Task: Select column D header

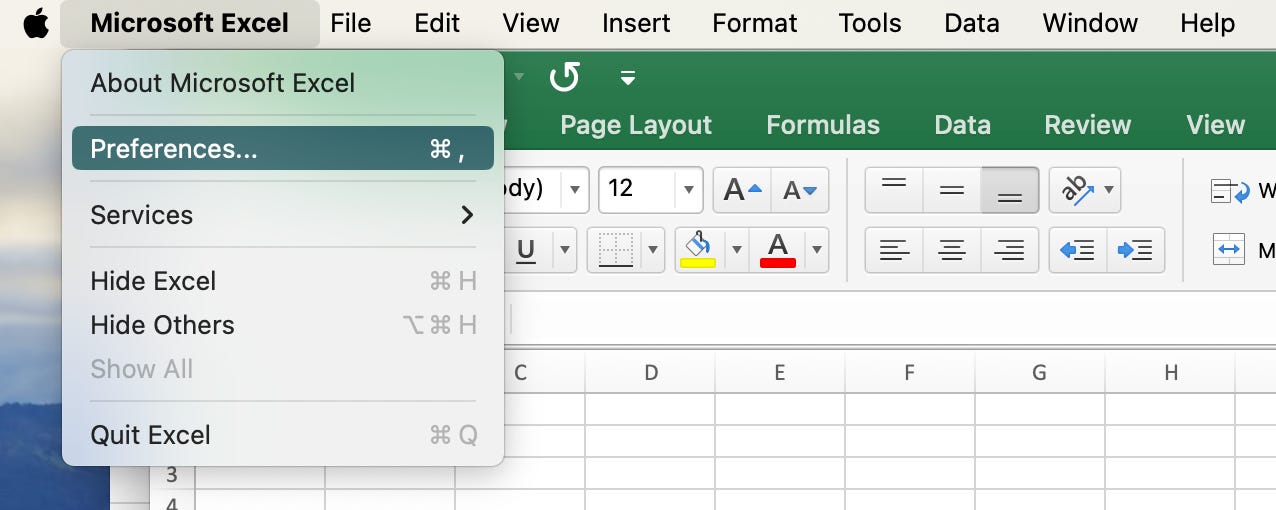Action: [x=651, y=373]
